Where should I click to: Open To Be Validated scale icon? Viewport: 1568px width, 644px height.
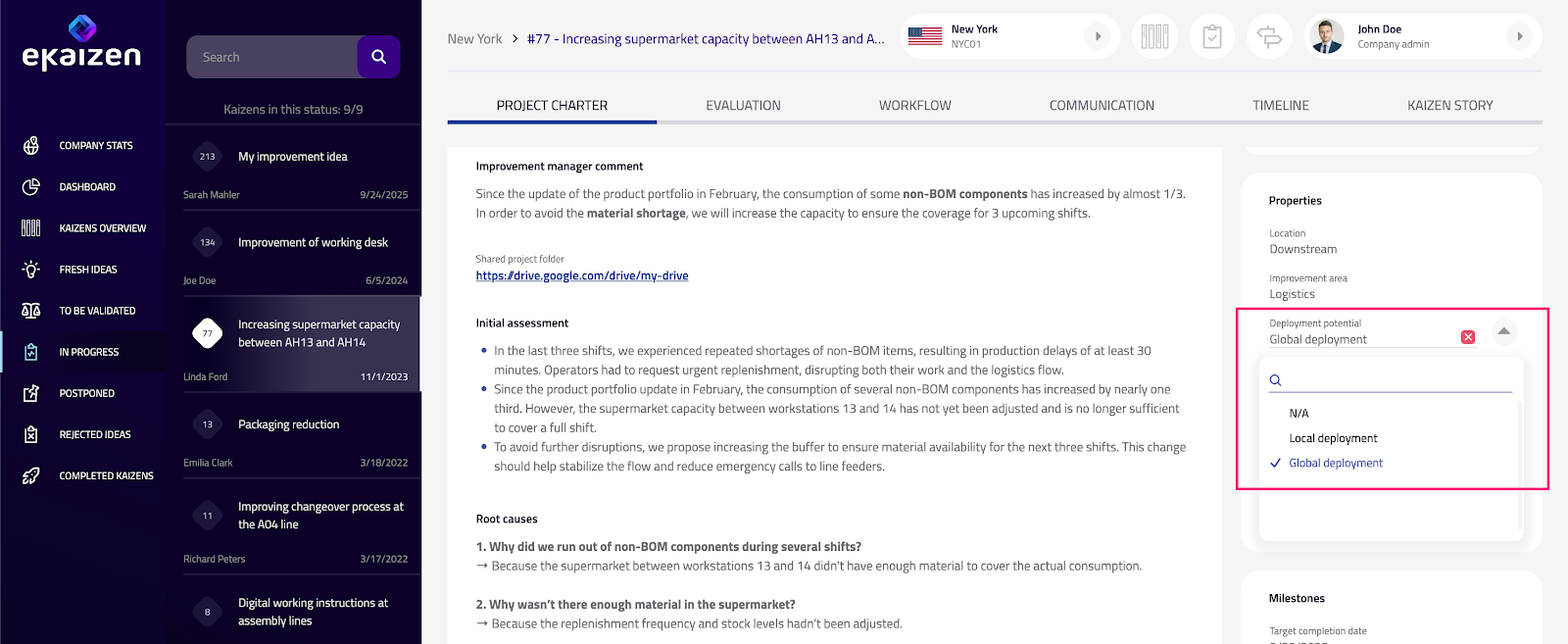tap(31, 311)
